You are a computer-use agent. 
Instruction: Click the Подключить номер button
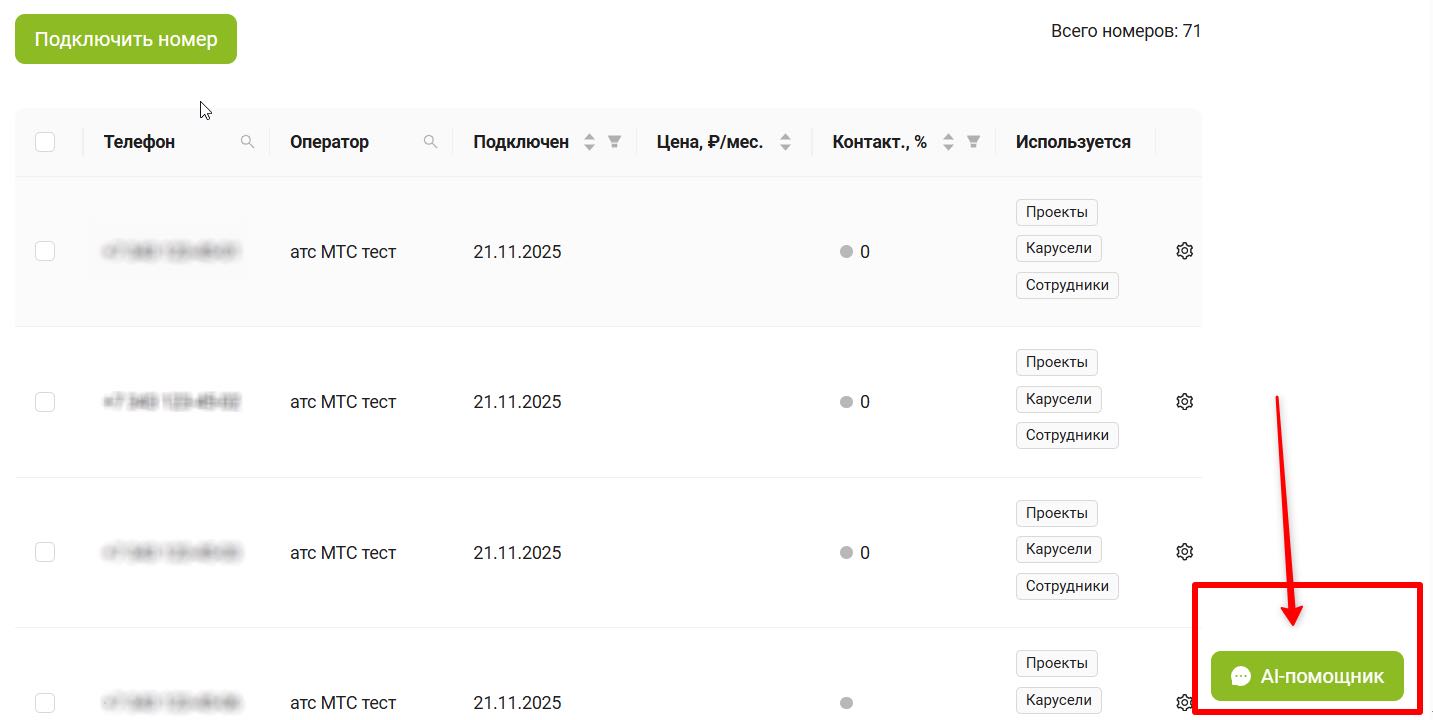(x=126, y=39)
